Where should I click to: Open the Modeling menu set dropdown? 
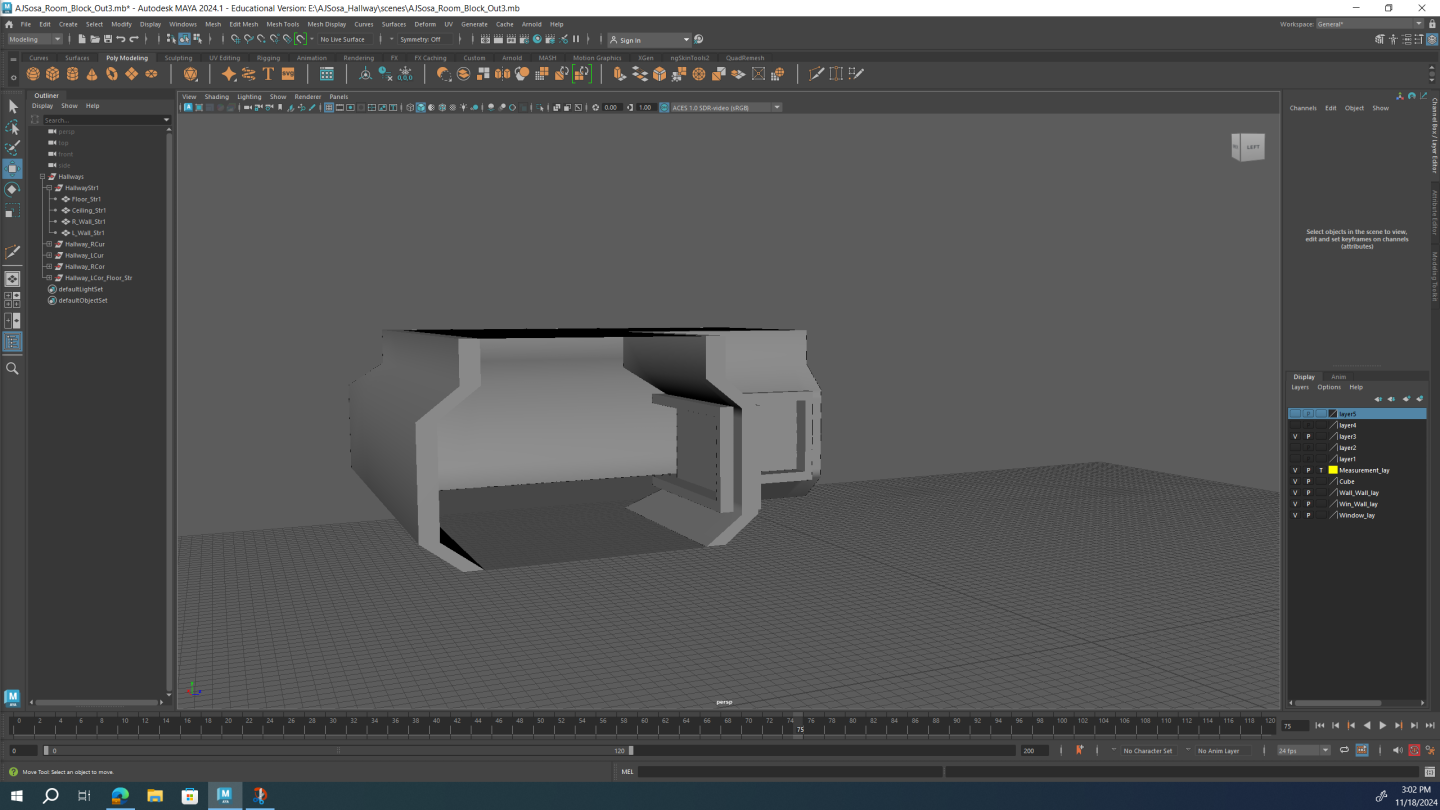click(35, 39)
